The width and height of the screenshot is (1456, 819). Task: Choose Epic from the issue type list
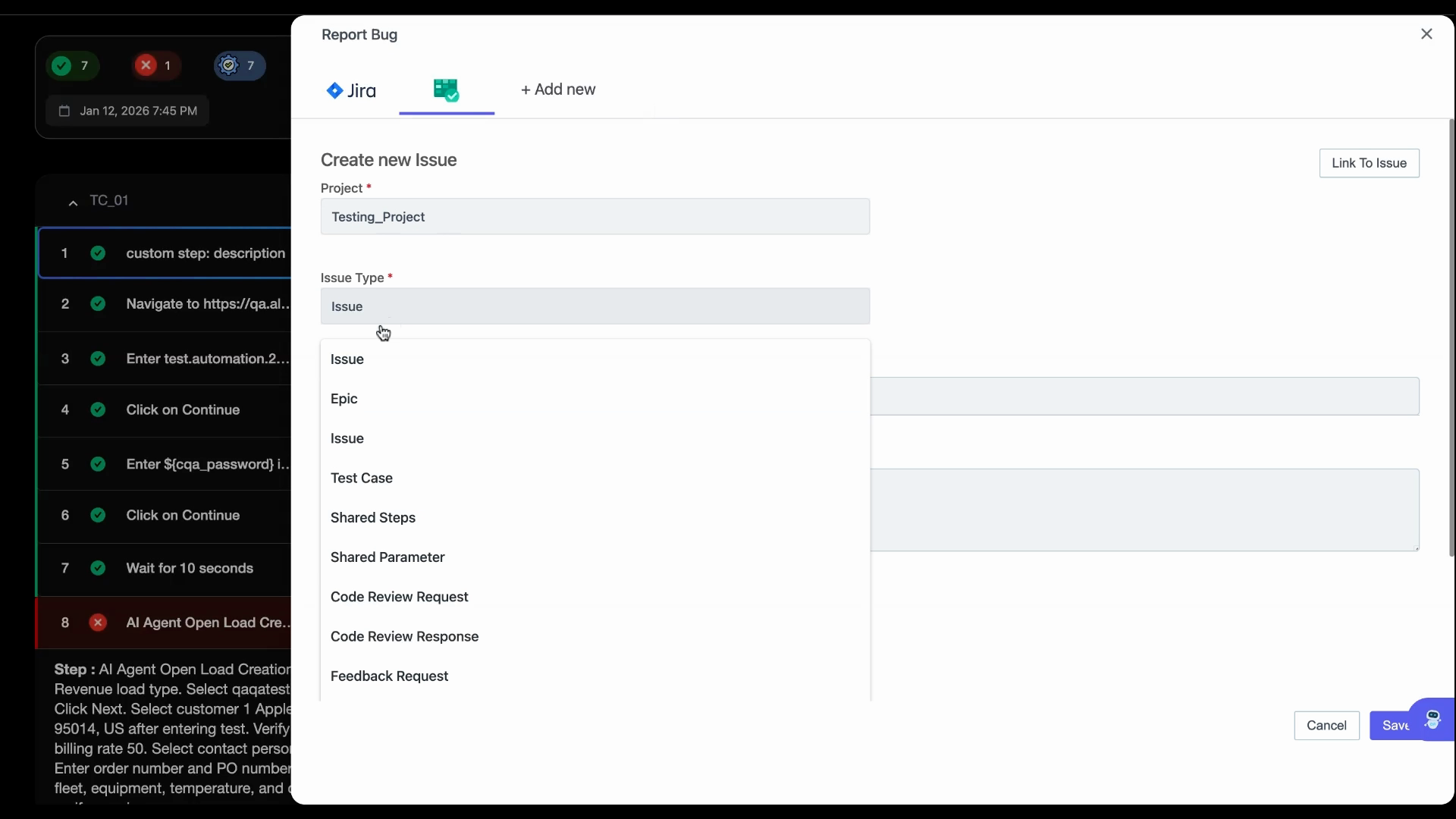click(344, 399)
